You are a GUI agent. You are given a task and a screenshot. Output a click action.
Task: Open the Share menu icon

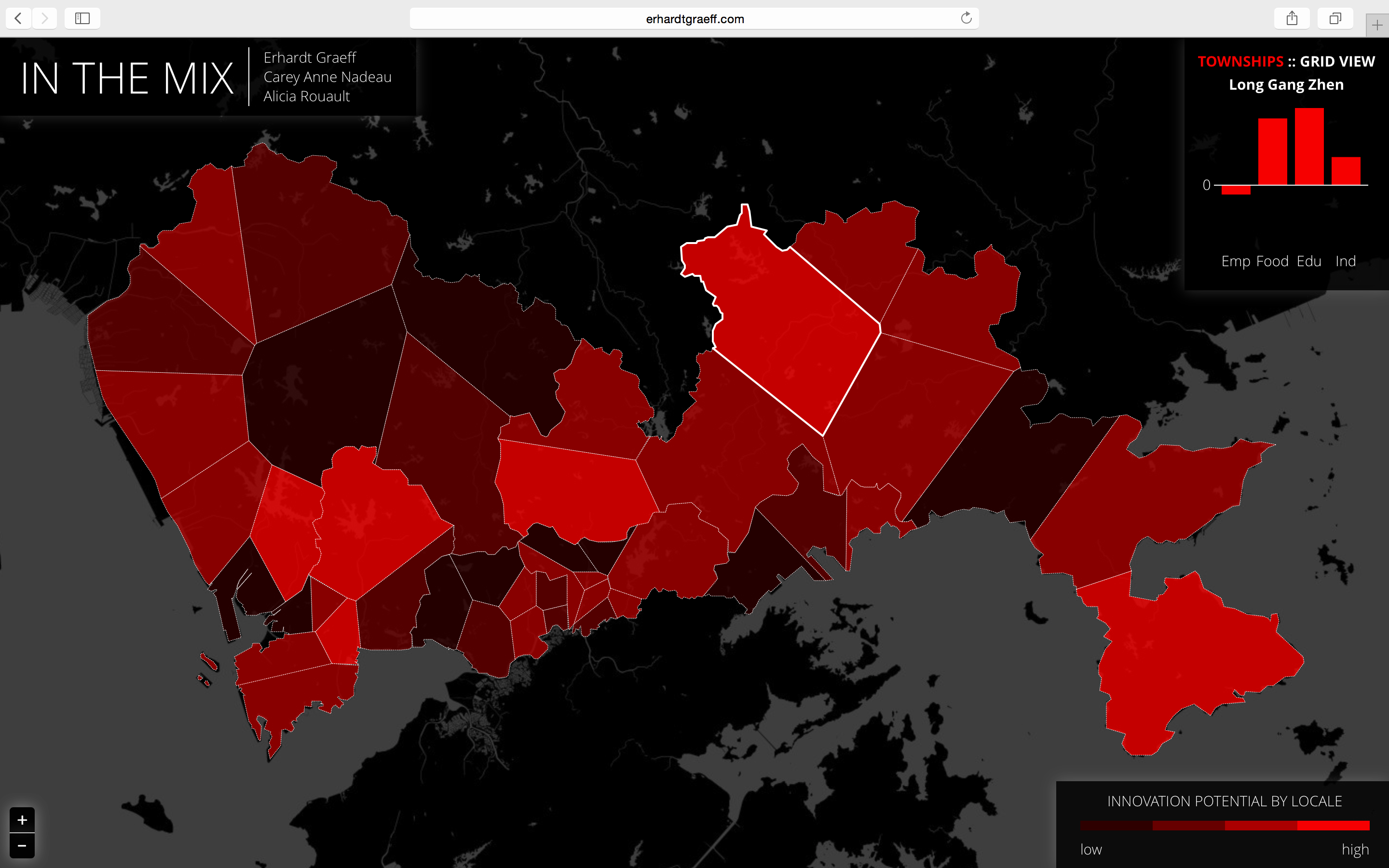pyautogui.click(x=1292, y=18)
